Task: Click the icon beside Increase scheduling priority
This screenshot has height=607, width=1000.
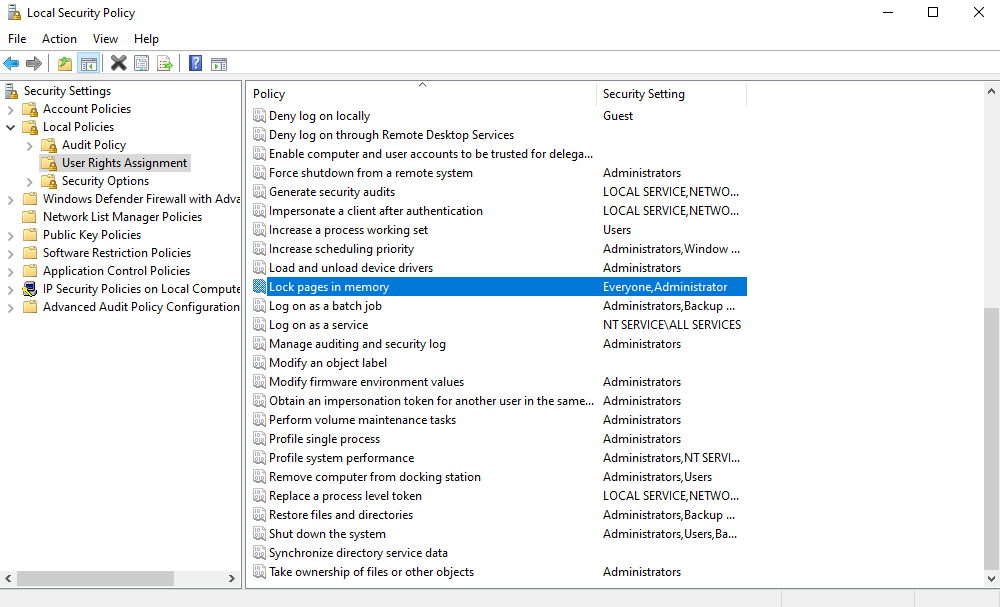Action: pyautogui.click(x=259, y=249)
